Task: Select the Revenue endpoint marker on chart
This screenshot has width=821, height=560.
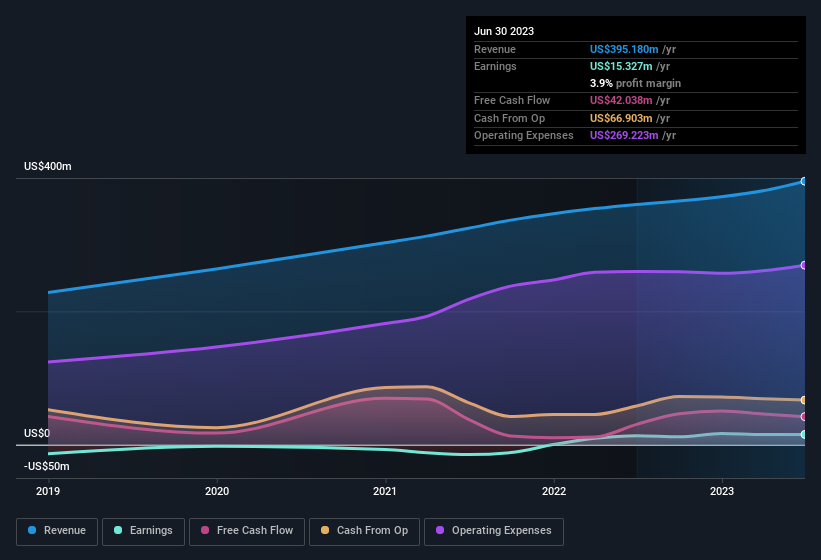Action: pyautogui.click(x=804, y=181)
